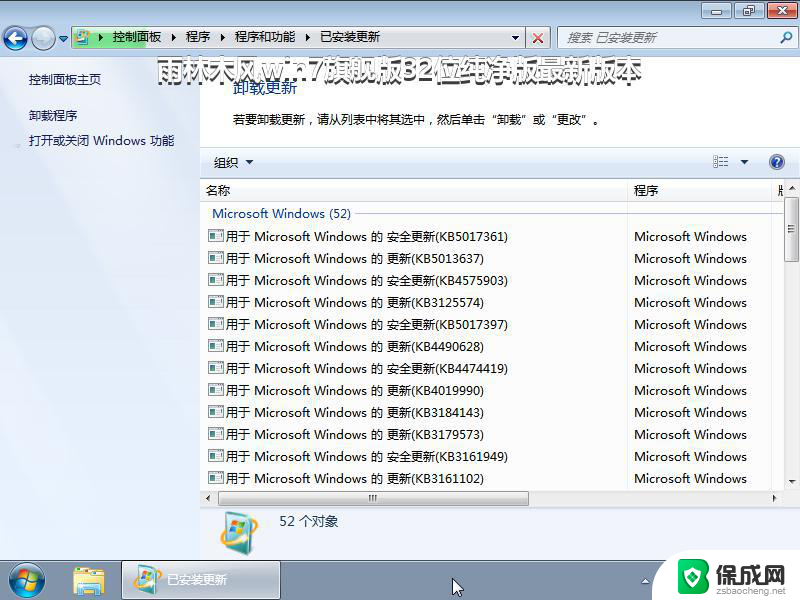Click the icon beside KB5017361
Image resolution: width=800 pixels, height=600 pixels.
[x=216, y=236]
